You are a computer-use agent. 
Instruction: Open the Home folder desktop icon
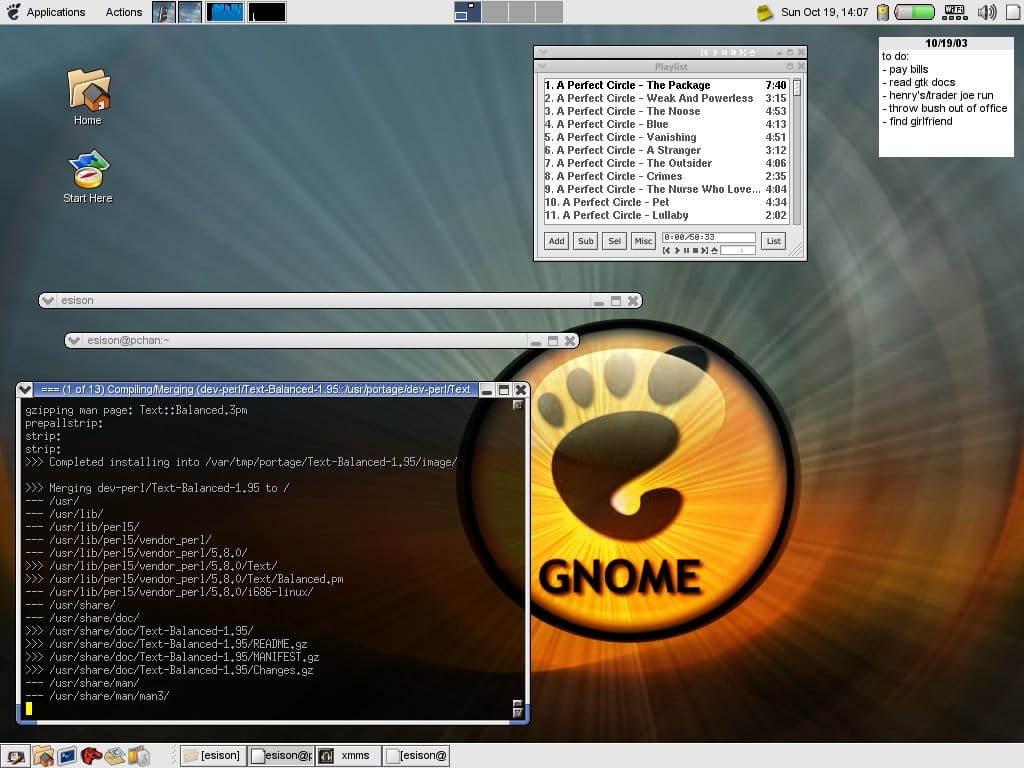pos(88,97)
